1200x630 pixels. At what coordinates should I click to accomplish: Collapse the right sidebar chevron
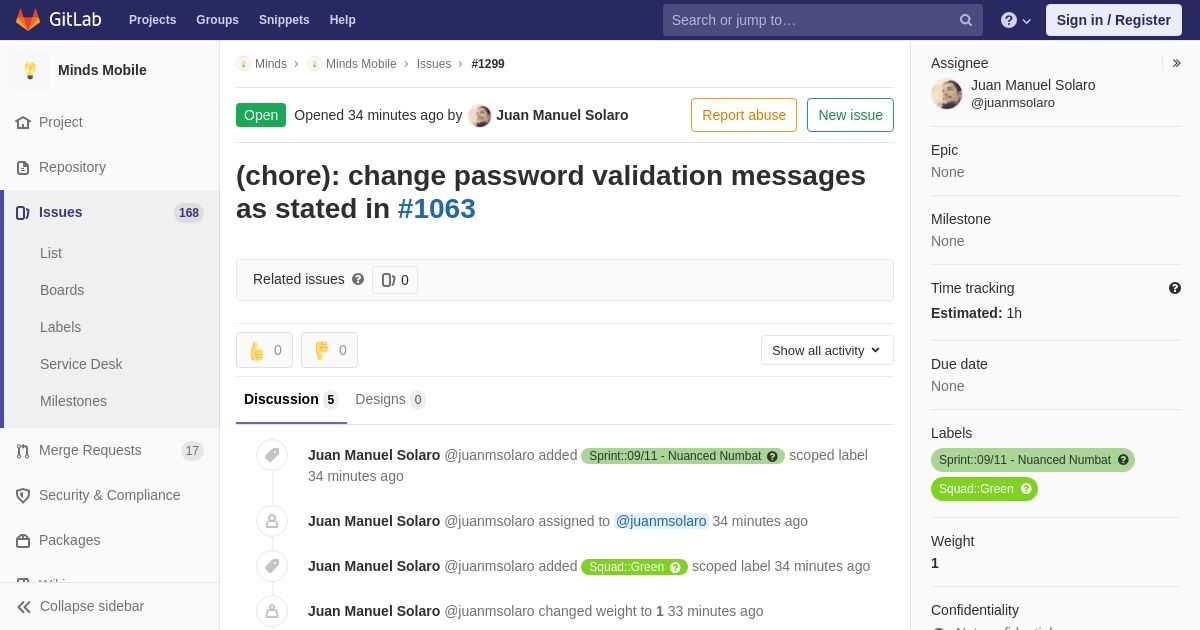(1176, 63)
